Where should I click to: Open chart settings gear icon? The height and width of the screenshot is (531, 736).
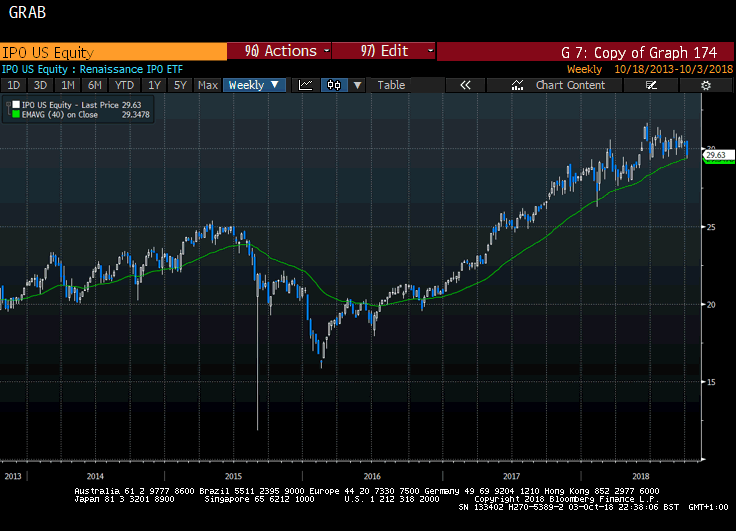705,85
